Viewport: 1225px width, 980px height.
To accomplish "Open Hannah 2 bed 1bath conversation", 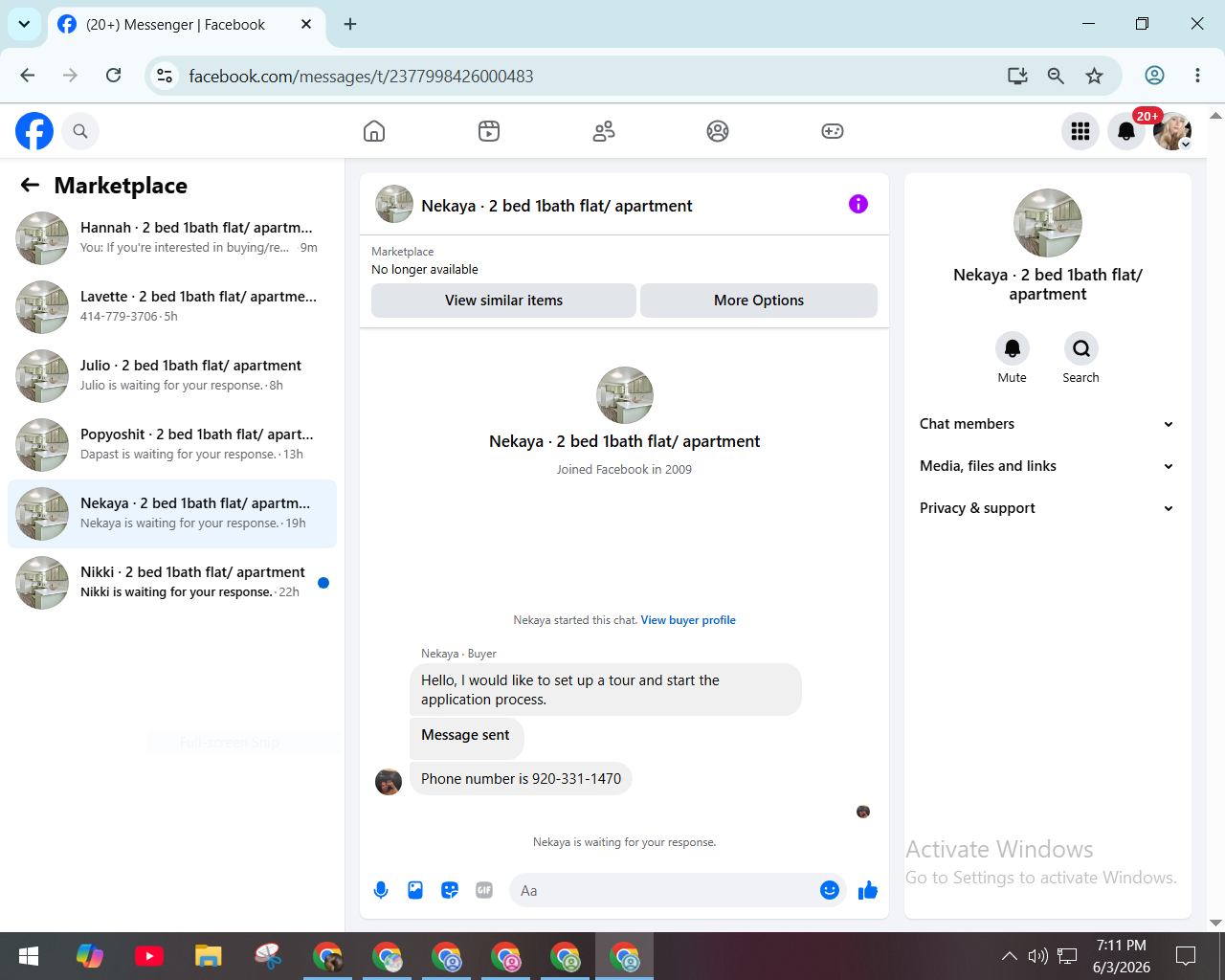I will pos(172,238).
